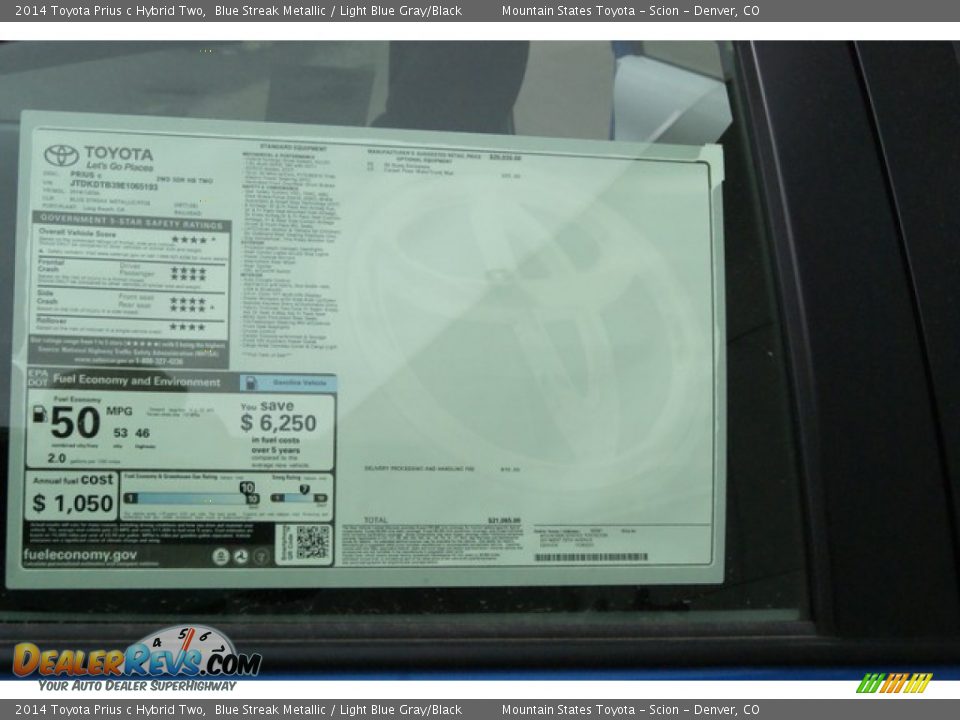The width and height of the screenshot is (960, 720).
Task: Click the You save $6,250 text
Action: [x=277, y=417]
